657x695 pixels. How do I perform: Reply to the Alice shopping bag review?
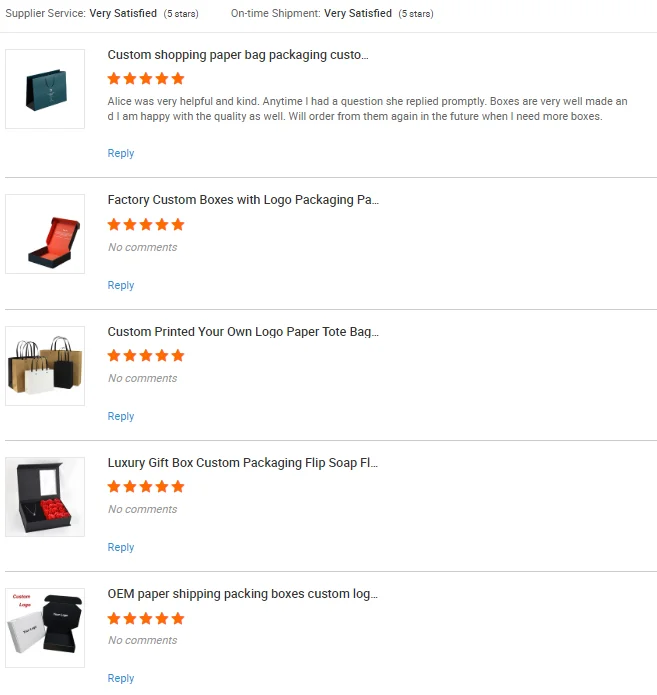pos(121,153)
